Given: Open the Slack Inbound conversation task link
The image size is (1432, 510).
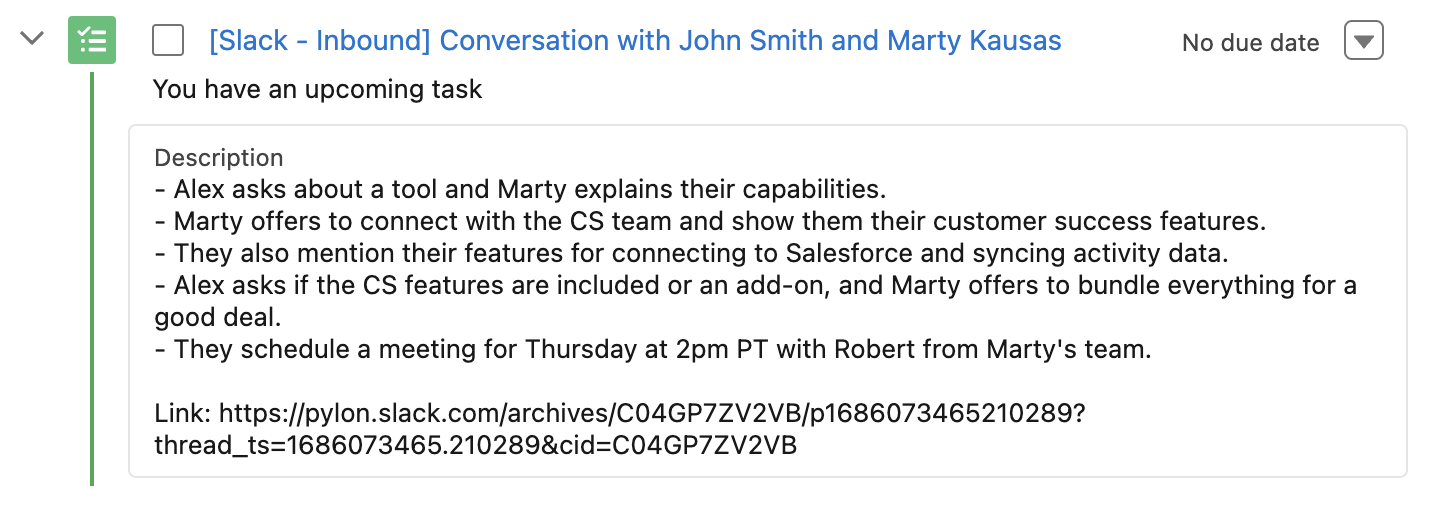Looking at the screenshot, I should (634, 41).
